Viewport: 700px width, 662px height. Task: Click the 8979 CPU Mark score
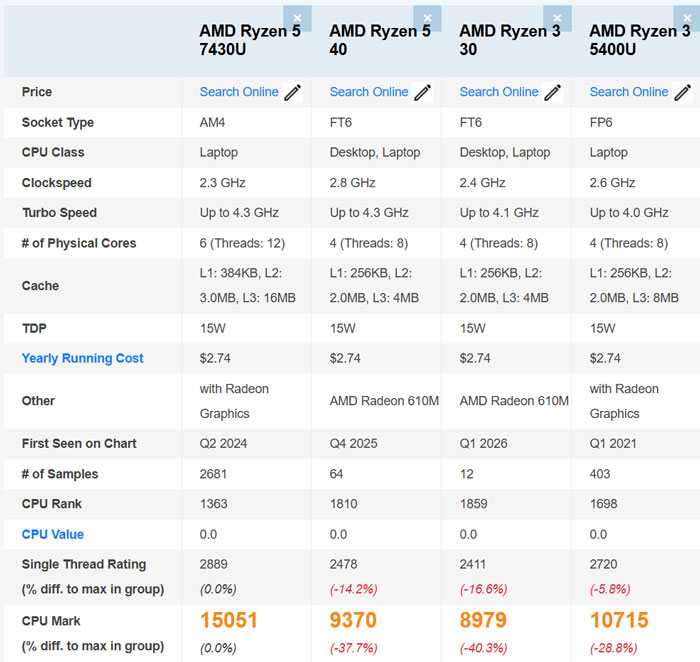483,620
